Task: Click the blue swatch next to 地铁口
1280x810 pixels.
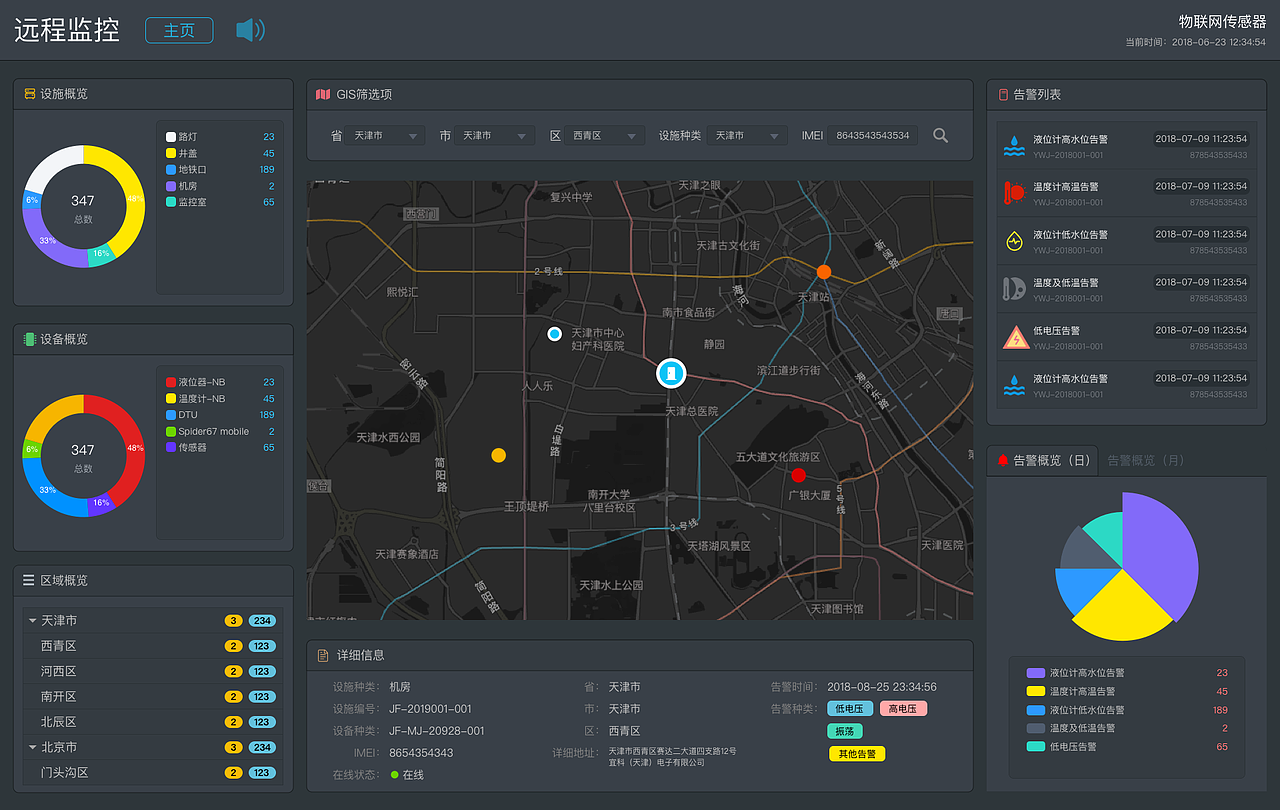Action: coord(171,170)
